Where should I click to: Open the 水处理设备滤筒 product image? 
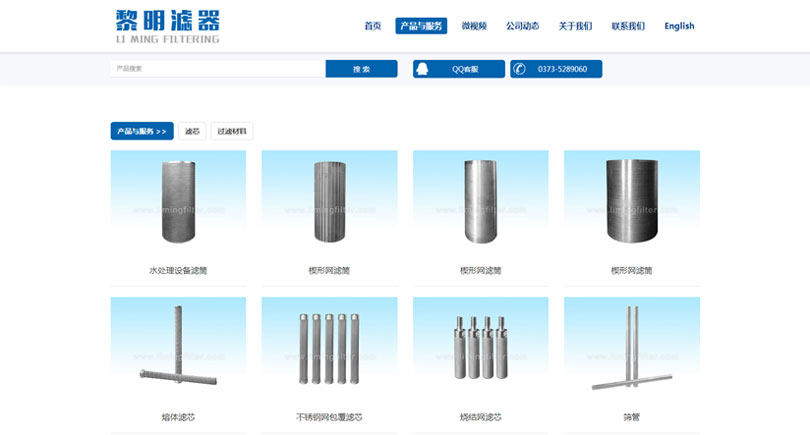pos(178,204)
